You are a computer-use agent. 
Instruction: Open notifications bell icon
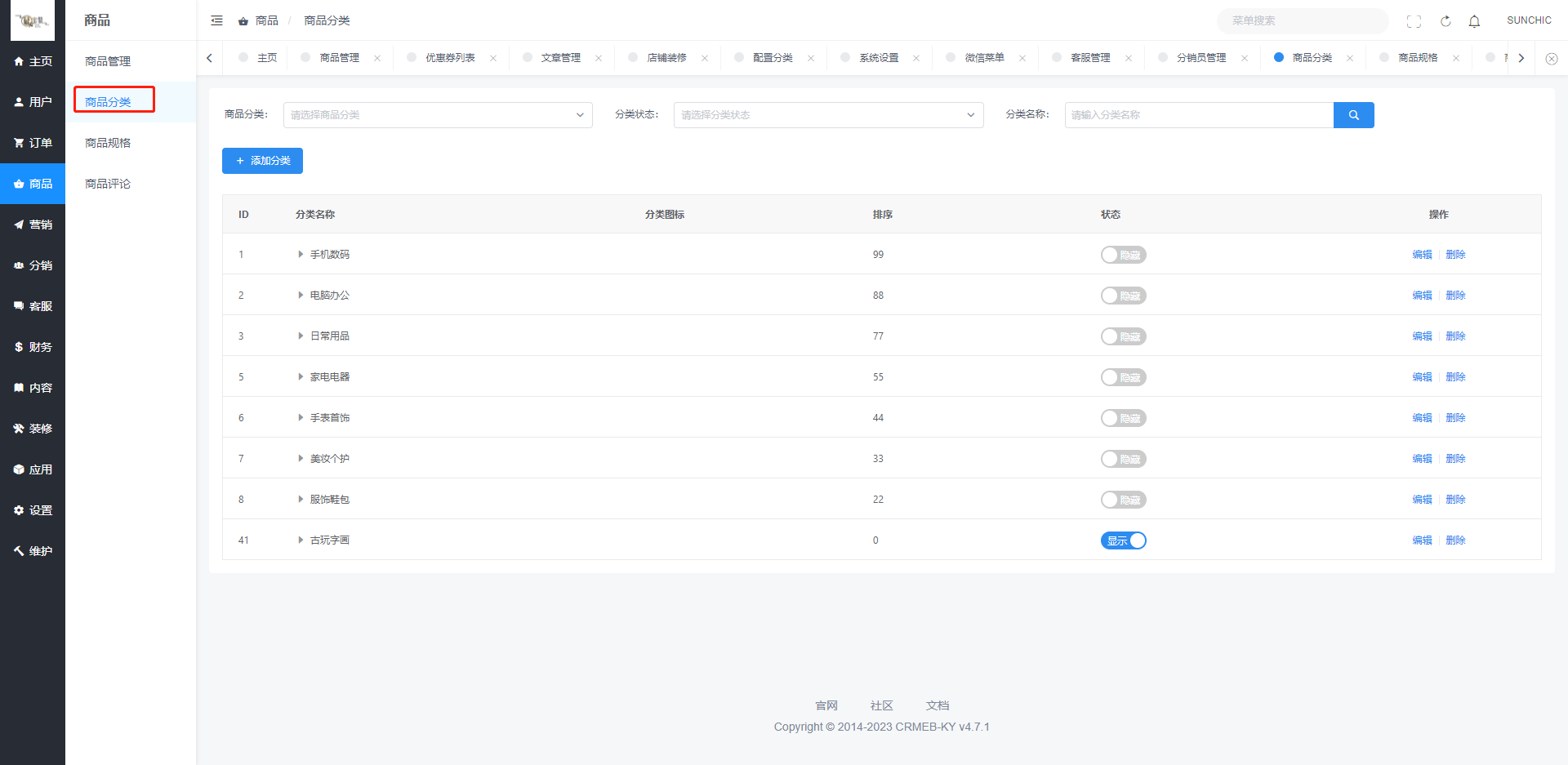coord(1474,21)
